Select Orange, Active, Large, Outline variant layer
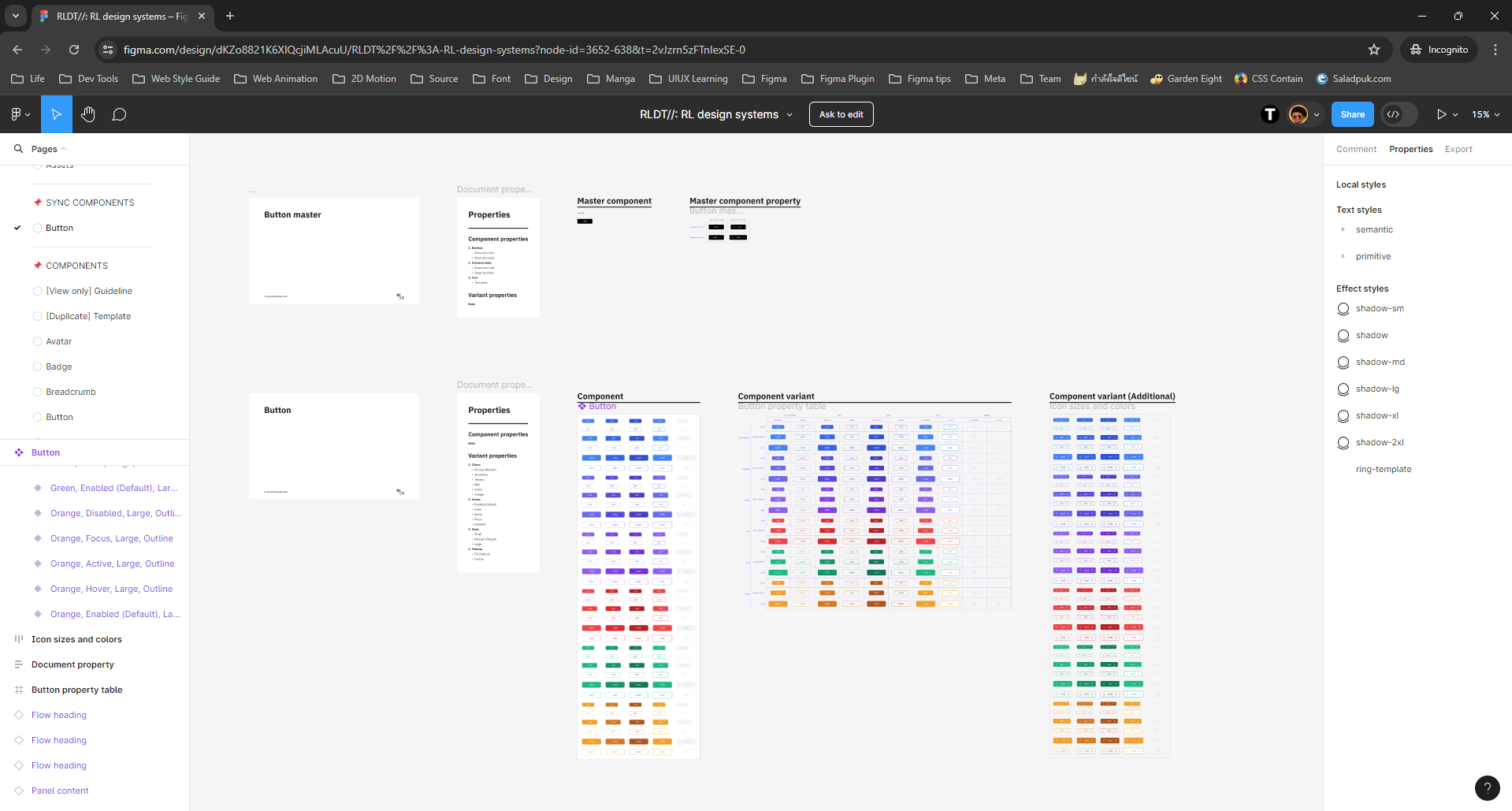 (x=112, y=564)
